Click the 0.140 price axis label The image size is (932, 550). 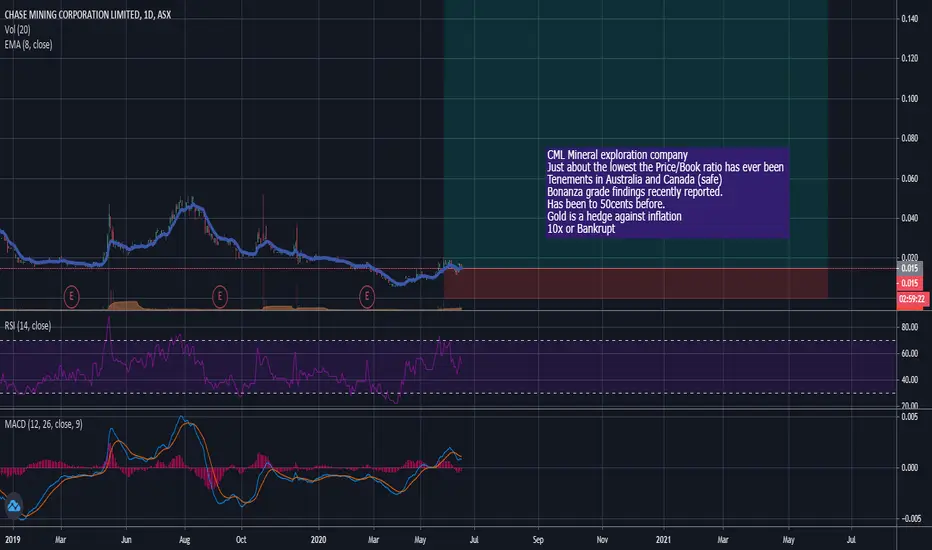pos(909,18)
